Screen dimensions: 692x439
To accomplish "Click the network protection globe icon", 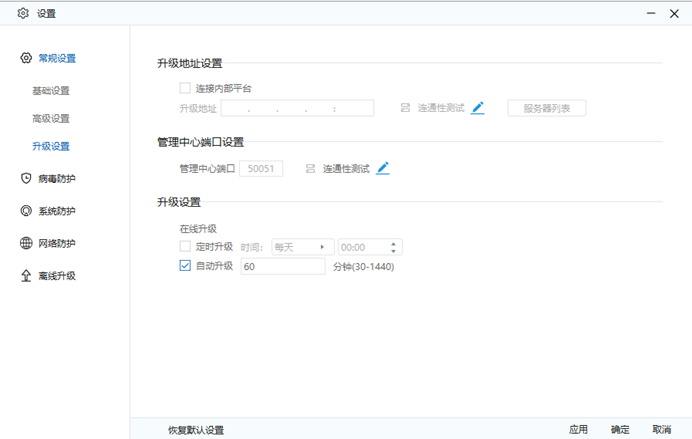I will coord(26,243).
